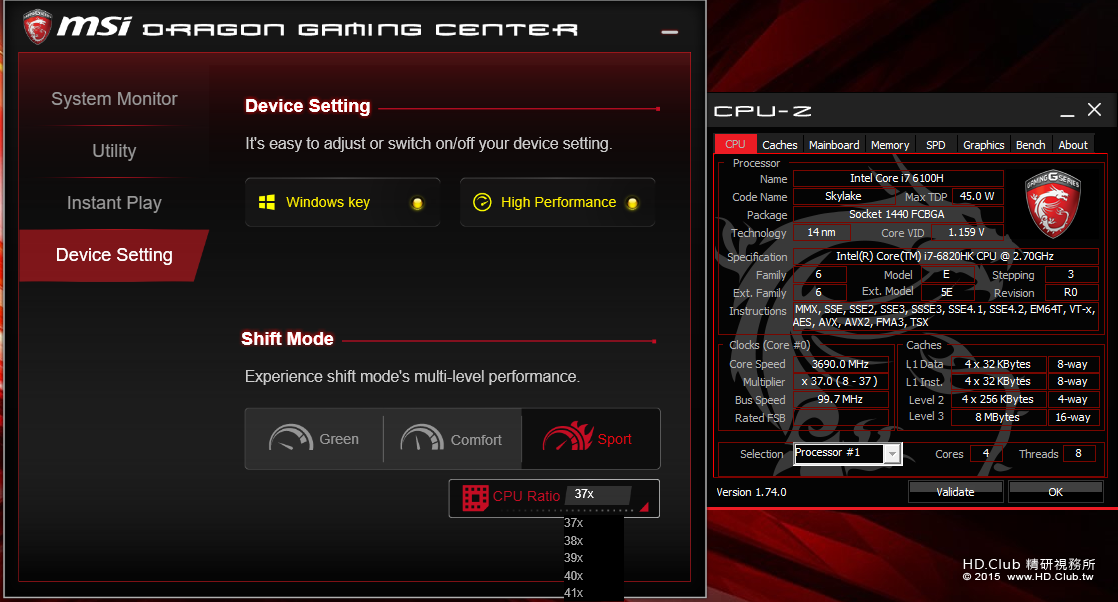Image resolution: width=1118 pixels, height=602 pixels.
Task: Click the Cores count value 4
Action: point(986,454)
